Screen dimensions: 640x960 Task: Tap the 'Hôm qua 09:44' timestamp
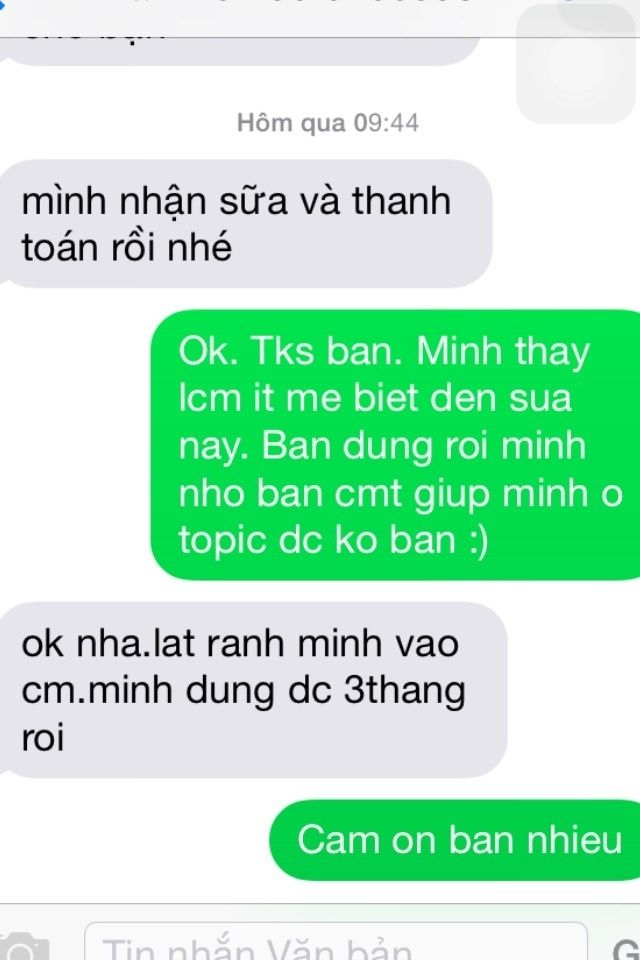click(x=328, y=123)
